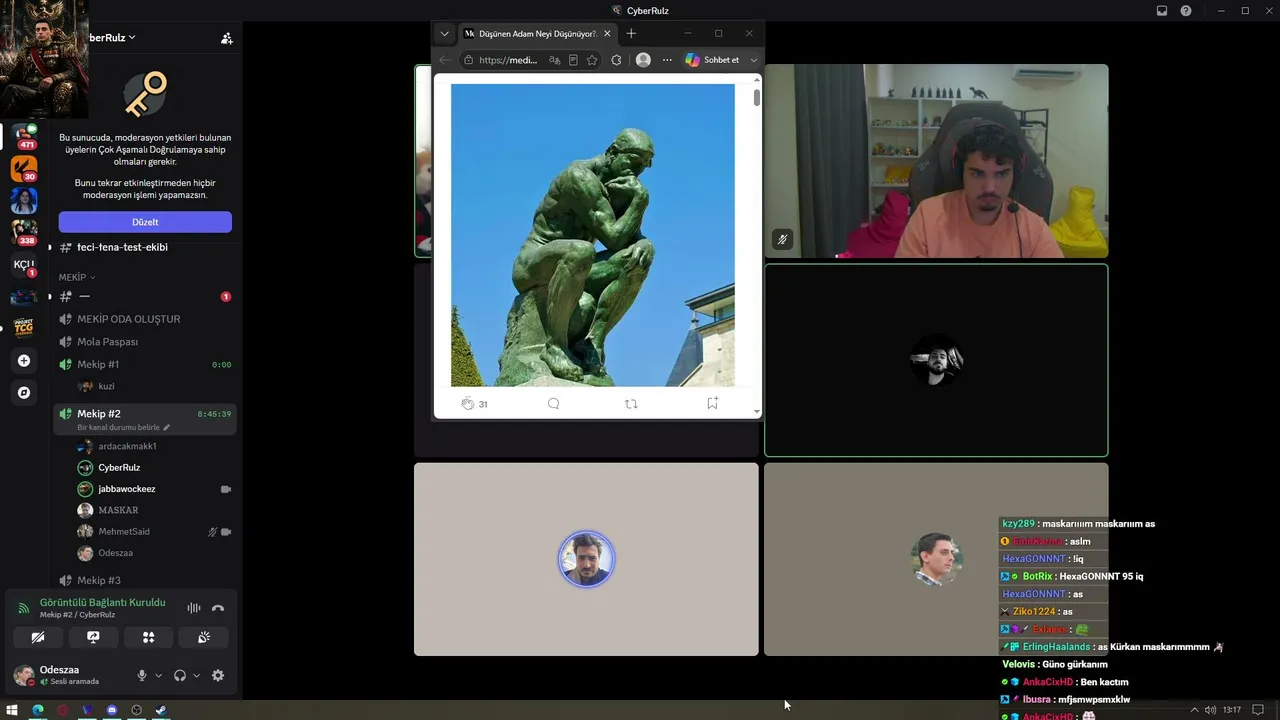Open Discord user settings gear
The width and height of the screenshot is (1280, 720).
[218, 675]
